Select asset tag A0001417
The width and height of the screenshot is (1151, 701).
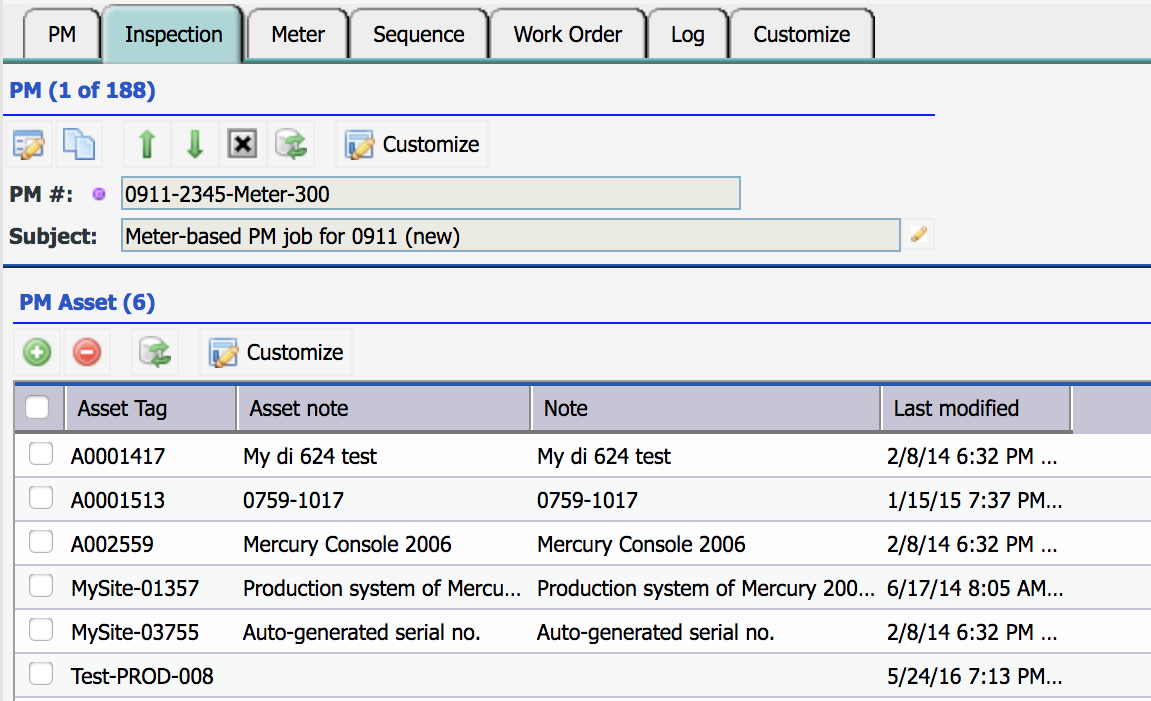point(117,457)
